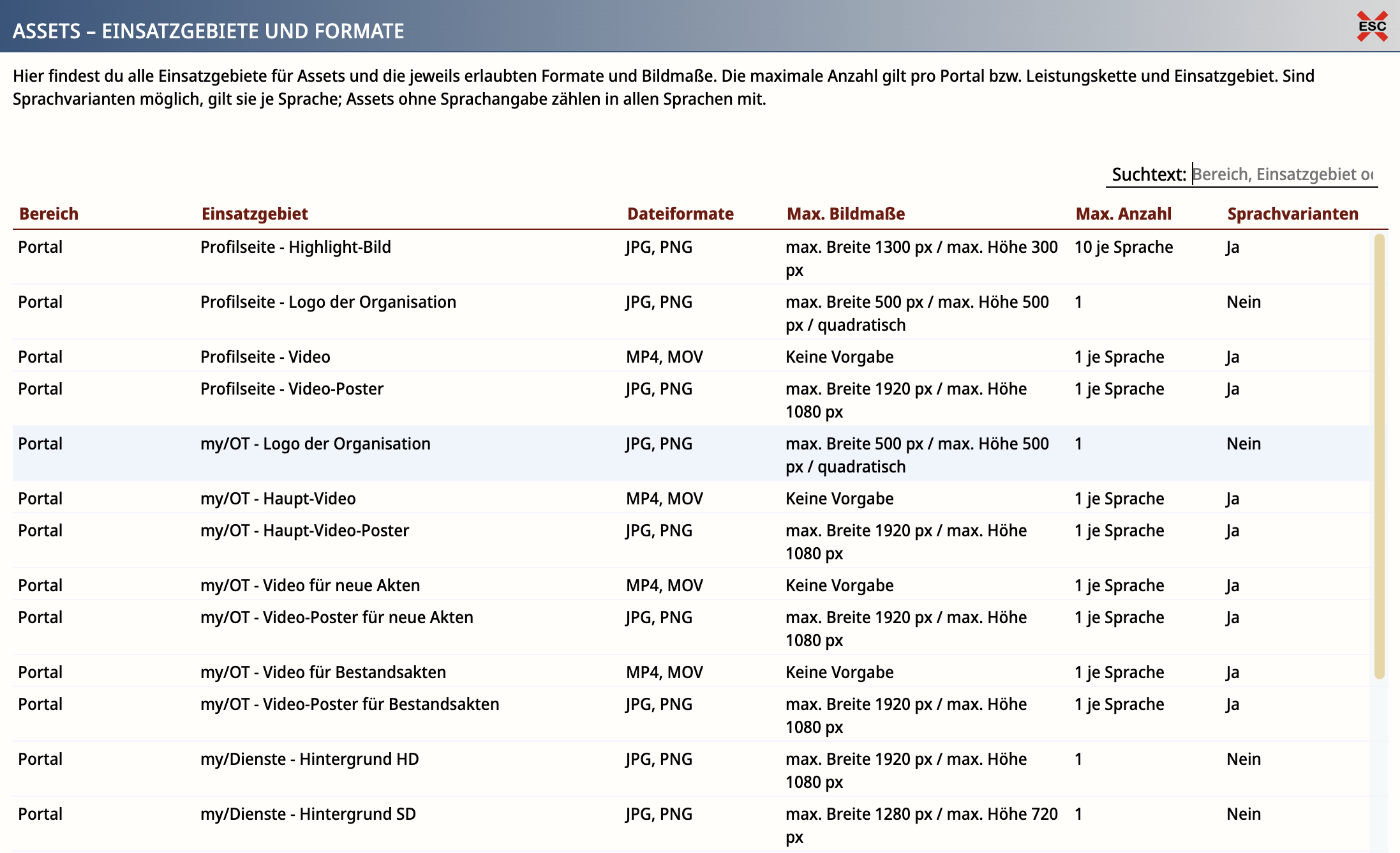The width and height of the screenshot is (1400, 853).
Task: Select the my/OT - Haupt-Video row
Action: pyautogui.click(x=692, y=498)
